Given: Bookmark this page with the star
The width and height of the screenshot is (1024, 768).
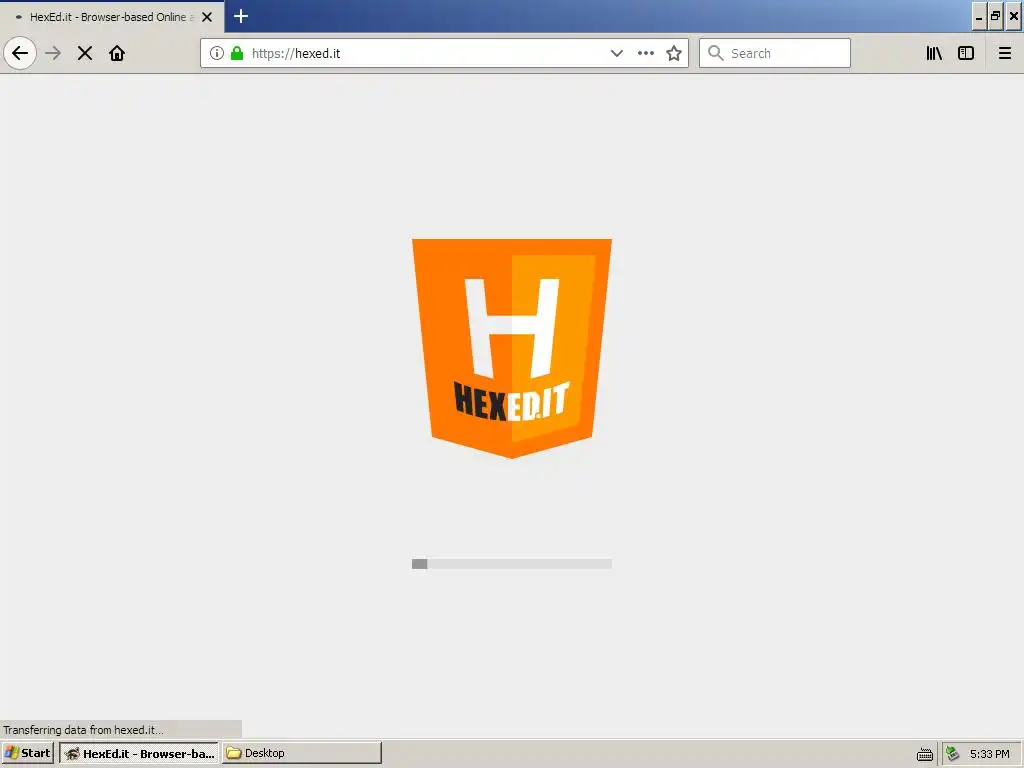Looking at the screenshot, I should coord(674,53).
